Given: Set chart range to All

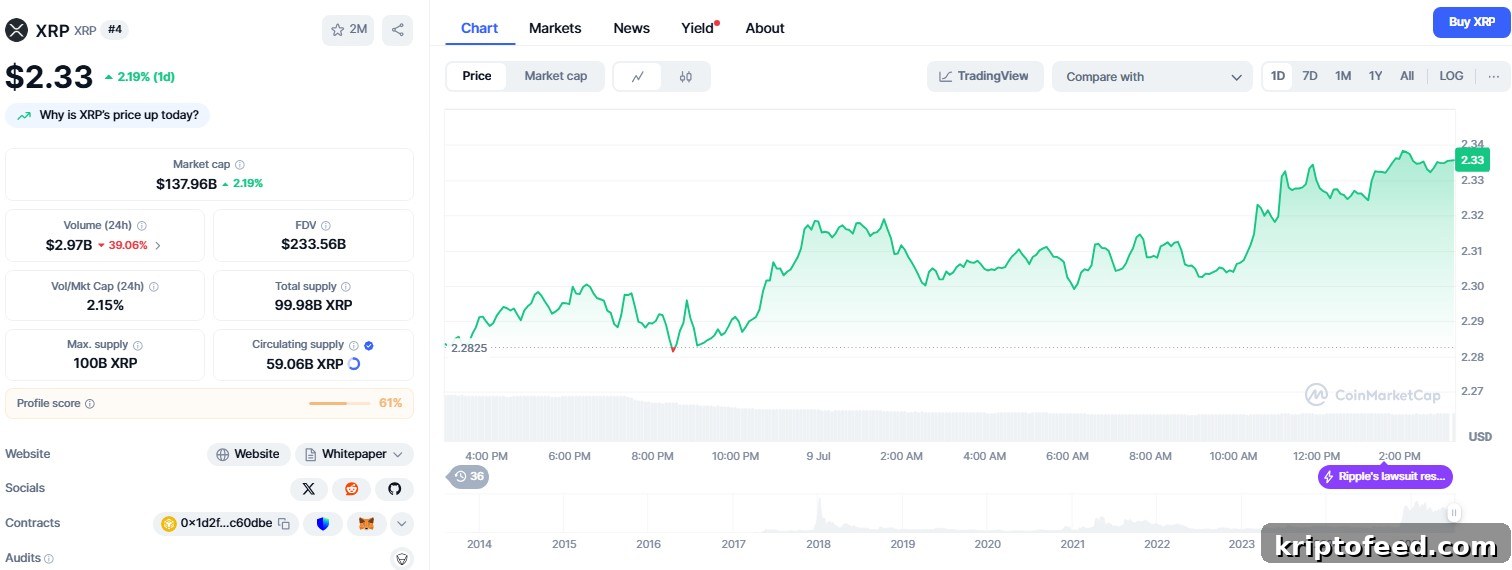Looking at the screenshot, I should [x=1407, y=76].
